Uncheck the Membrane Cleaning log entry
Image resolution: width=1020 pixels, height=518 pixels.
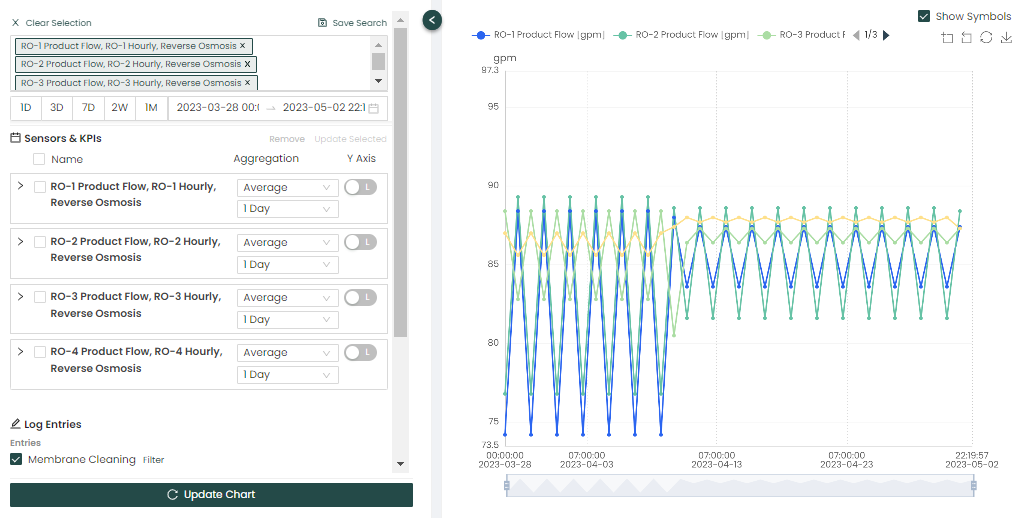tap(16, 459)
